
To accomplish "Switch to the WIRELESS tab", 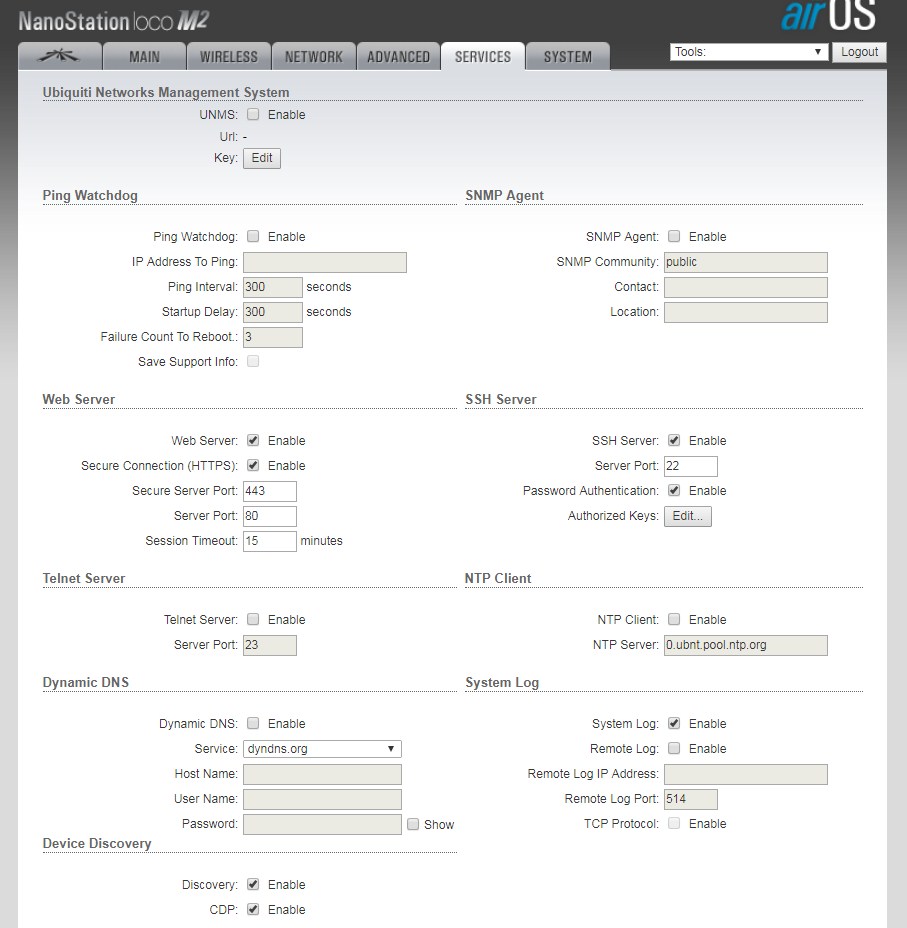I will point(229,57).
